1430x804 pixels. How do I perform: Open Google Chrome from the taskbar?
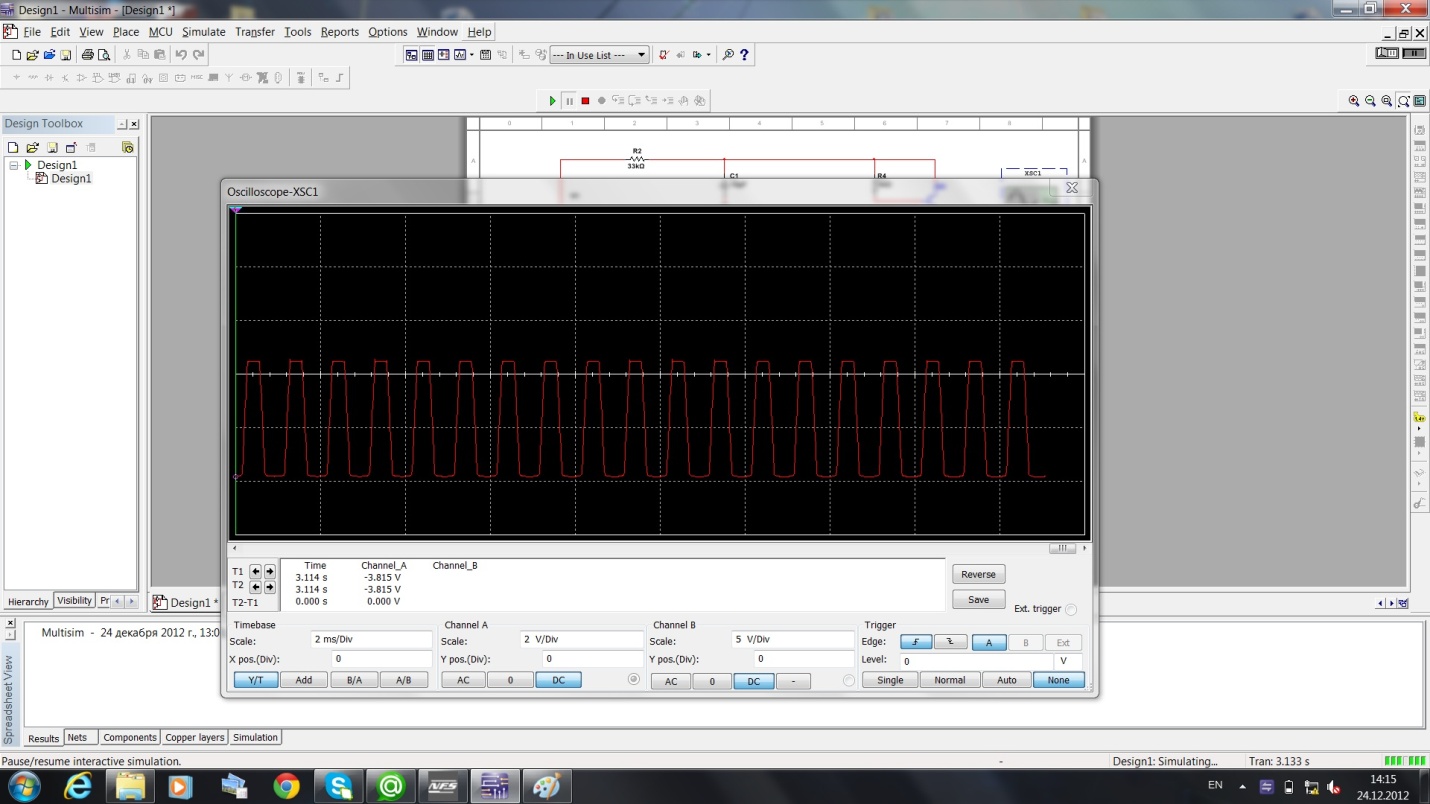pyautogui.click(x=287, y=787)
